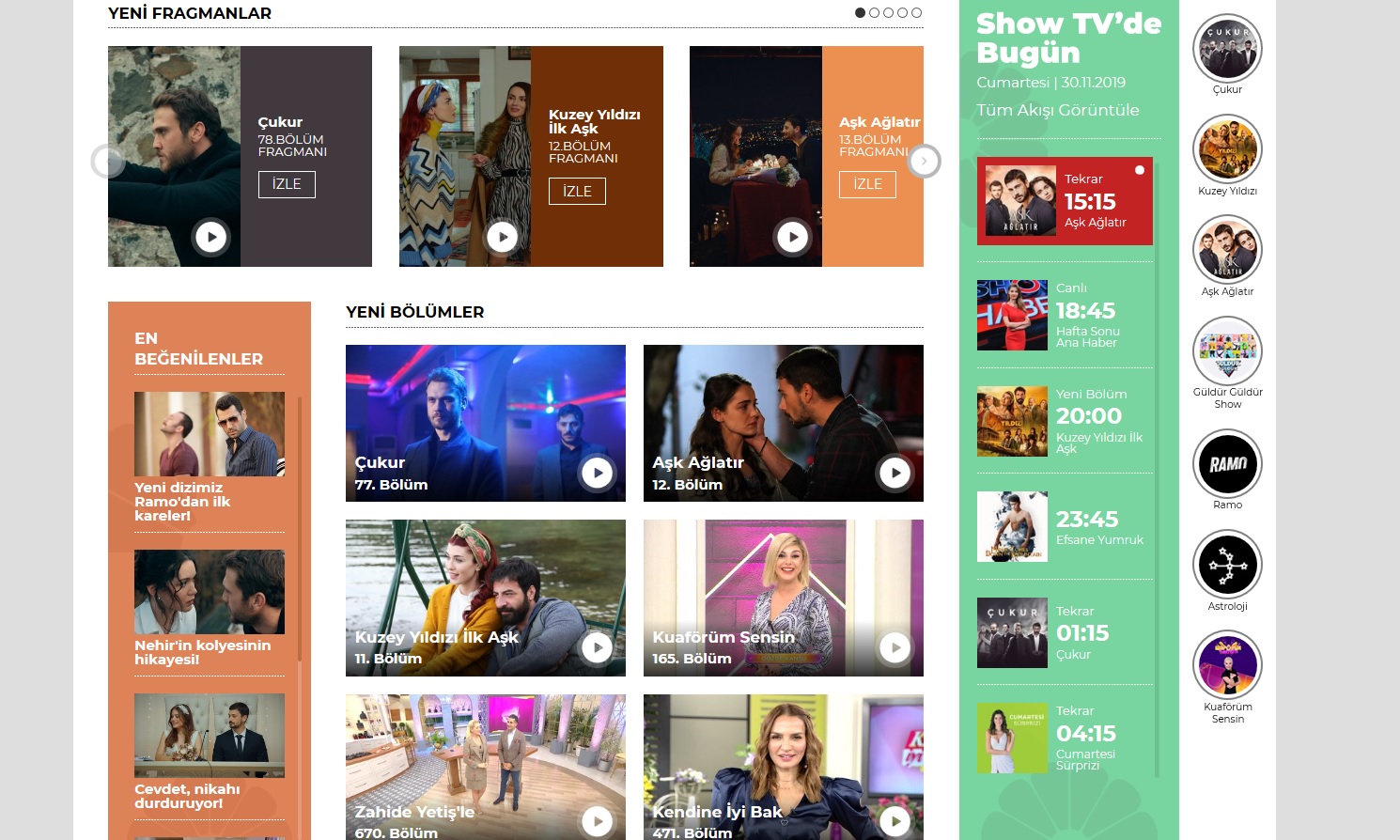Play Aşk Ağlatır 12. Bölüm episode
Screen dimensions: 1400x840
click(x=894, y=473)
